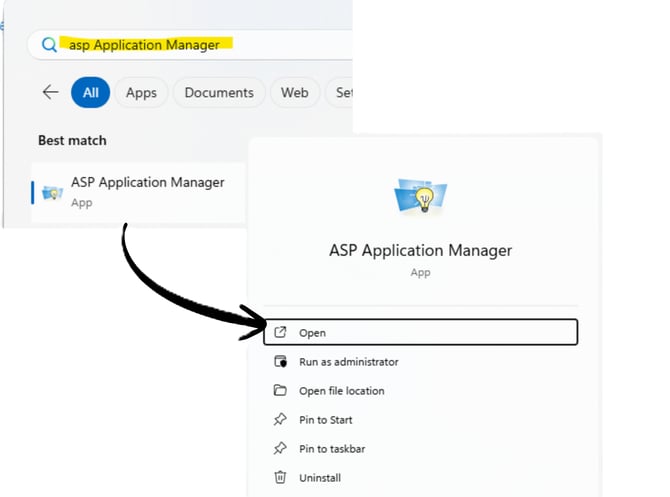Click the ASP Application Manager title in details pane

click(420, 250)
